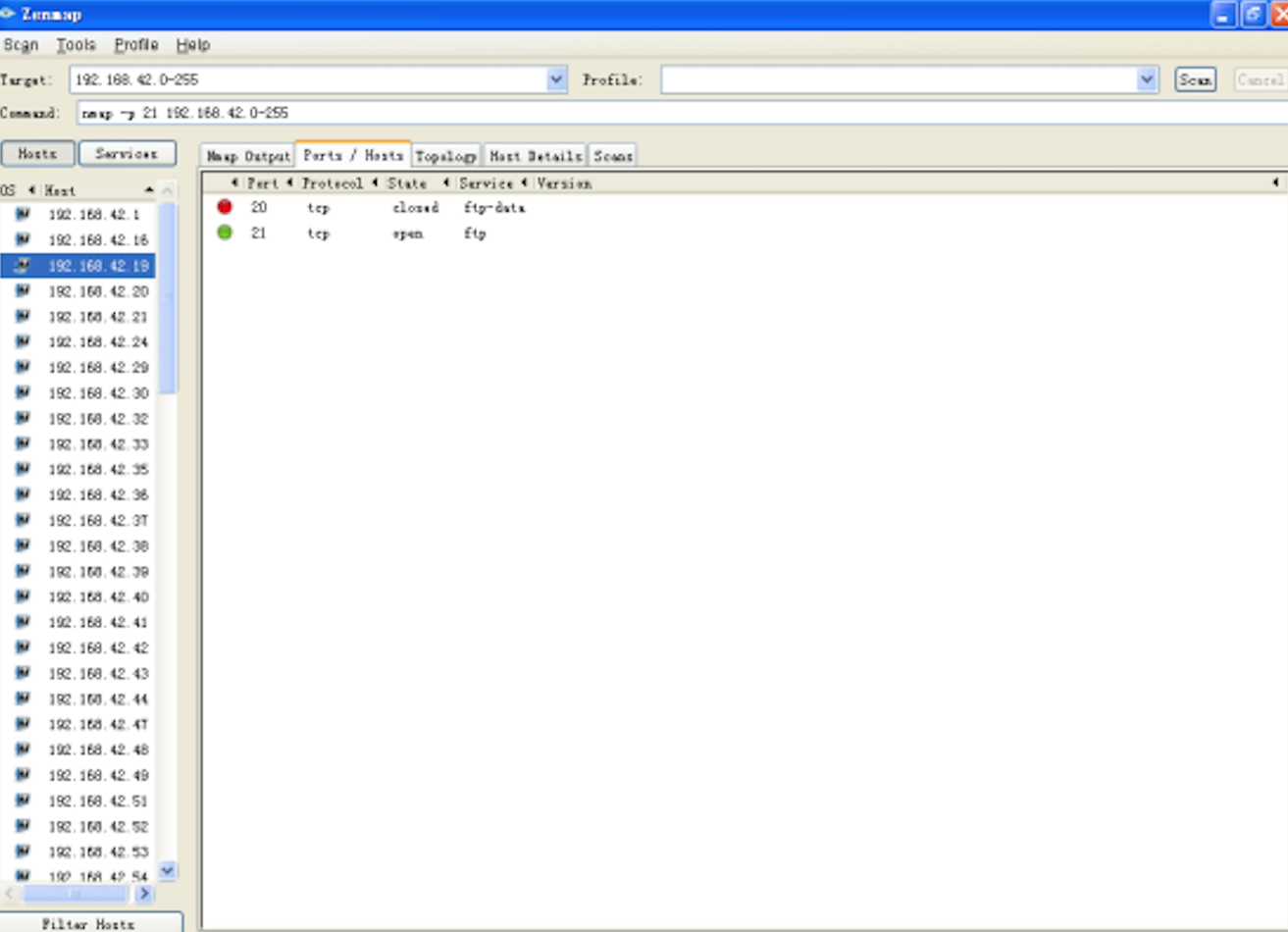Click the Profile combo box field
Viewport: 1288px width, 932px height.
tap(900, 79)
